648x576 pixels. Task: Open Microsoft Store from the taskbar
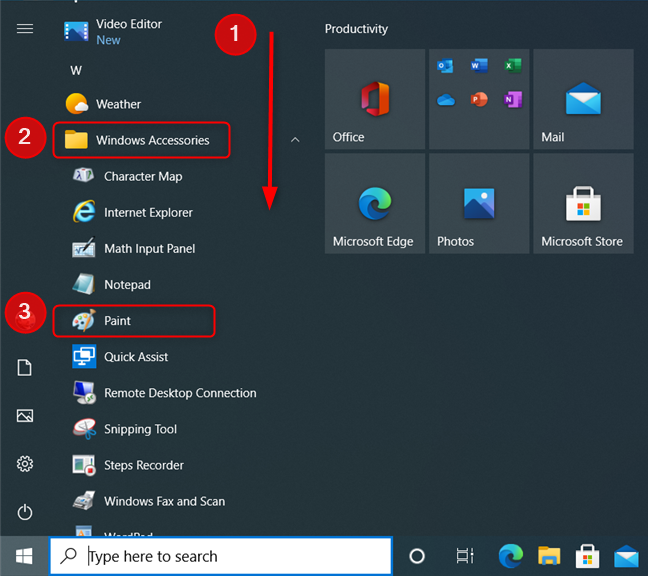[x=587, y=556]
